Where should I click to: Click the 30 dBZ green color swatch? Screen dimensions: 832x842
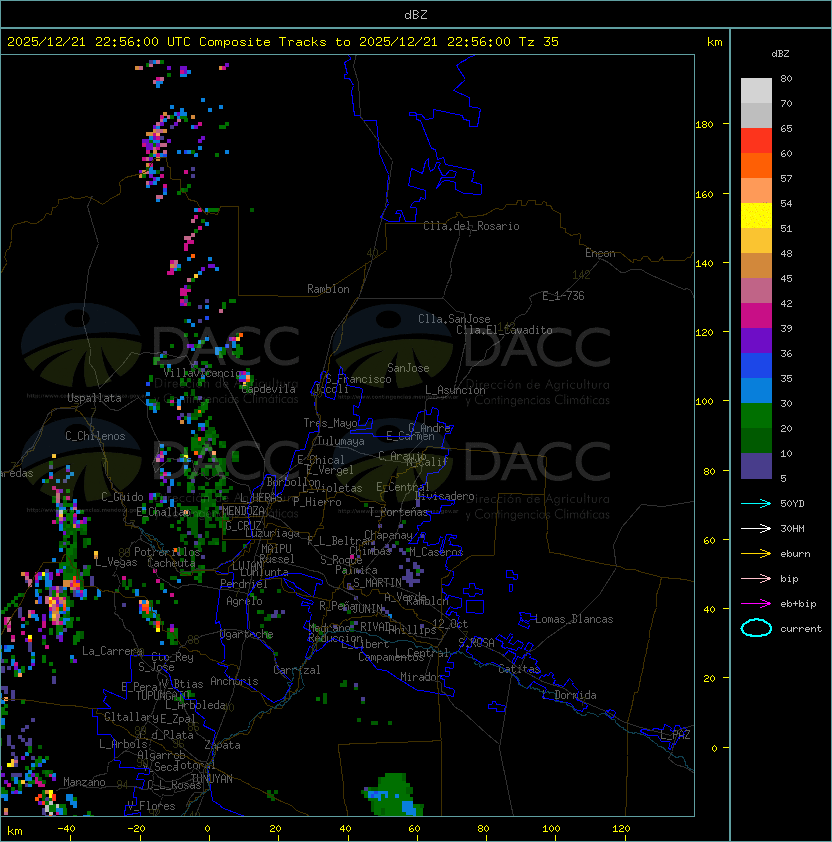pos(756,415)
